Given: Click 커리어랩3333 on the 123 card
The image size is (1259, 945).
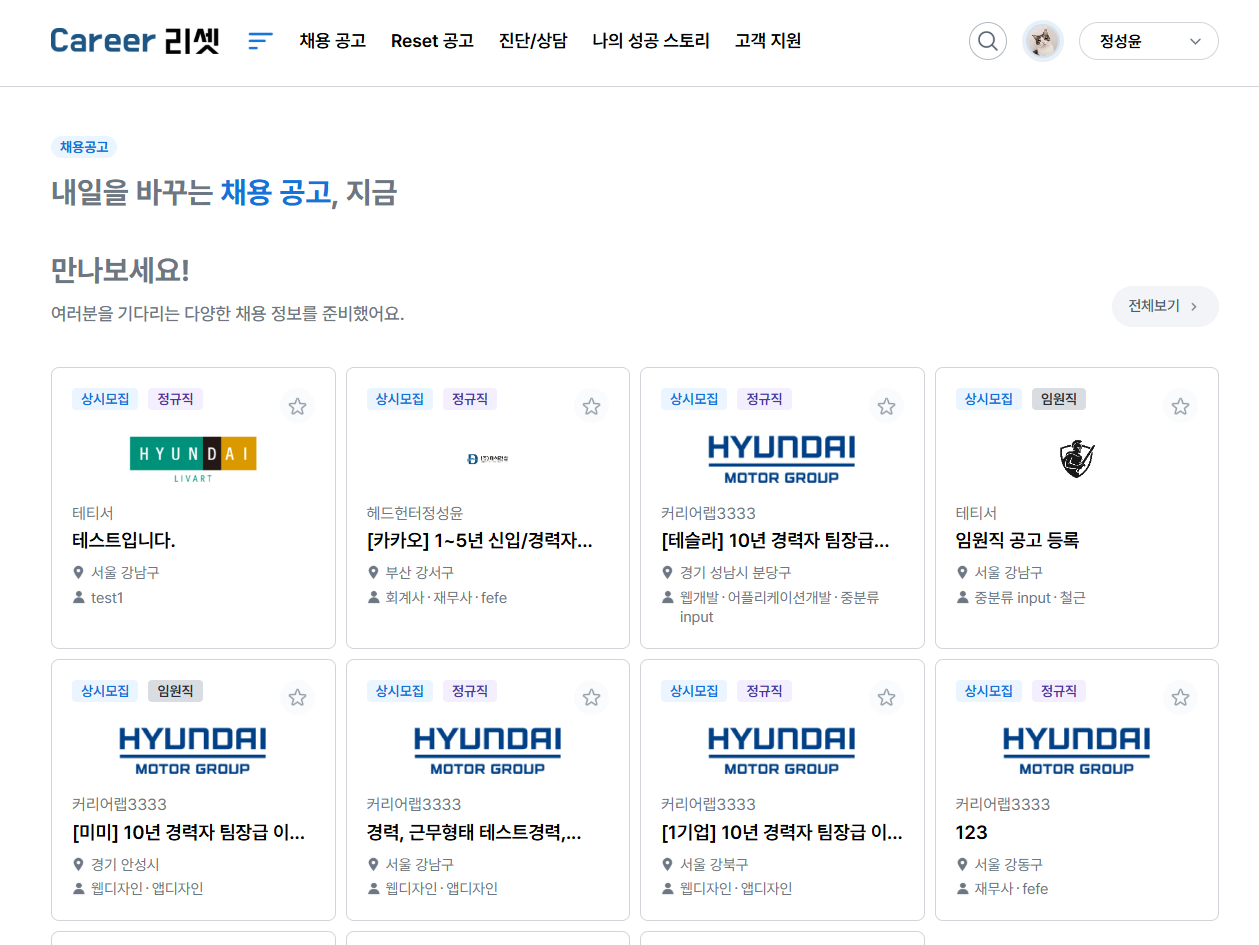Looking at the screenshot, I should tap(1003, 805).
